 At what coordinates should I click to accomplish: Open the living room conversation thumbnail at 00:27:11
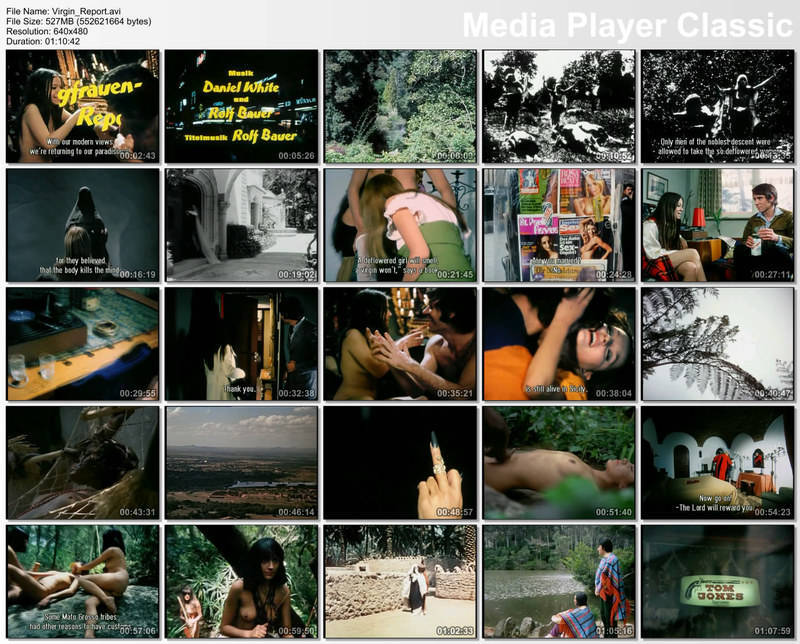(718, 225)
